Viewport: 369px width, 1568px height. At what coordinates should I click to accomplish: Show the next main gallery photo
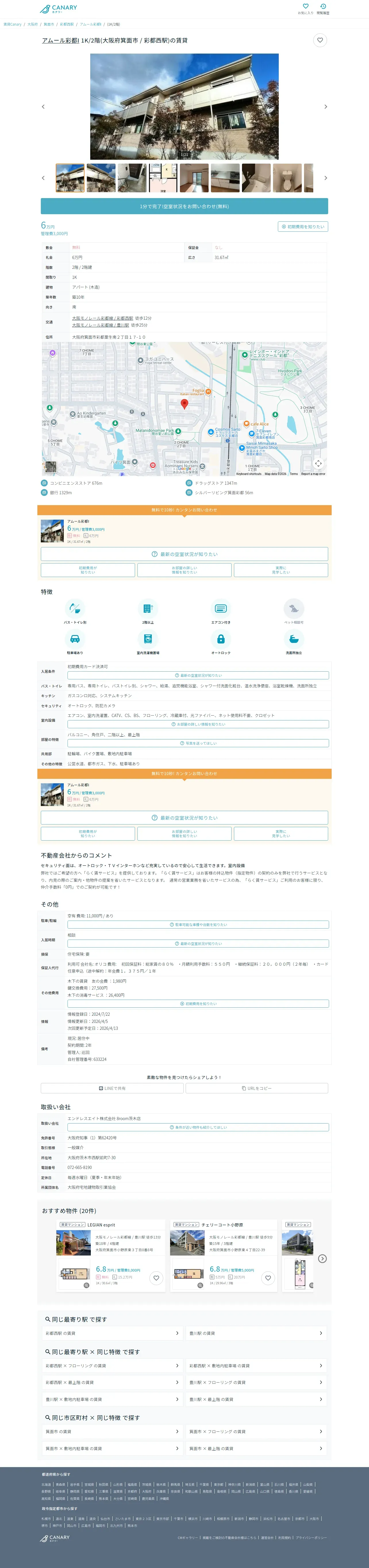[326, 107]
